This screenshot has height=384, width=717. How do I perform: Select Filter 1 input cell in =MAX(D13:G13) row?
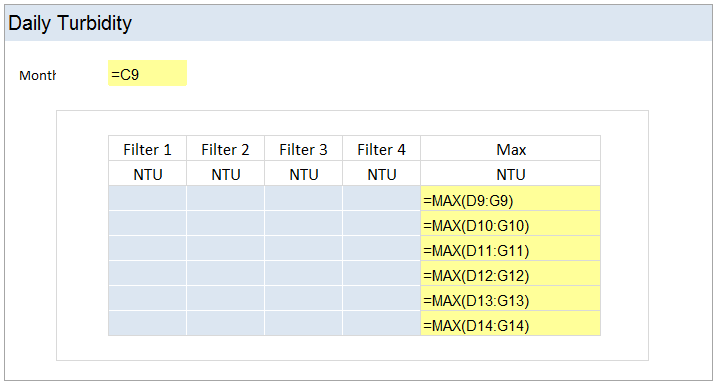(147, 298)
